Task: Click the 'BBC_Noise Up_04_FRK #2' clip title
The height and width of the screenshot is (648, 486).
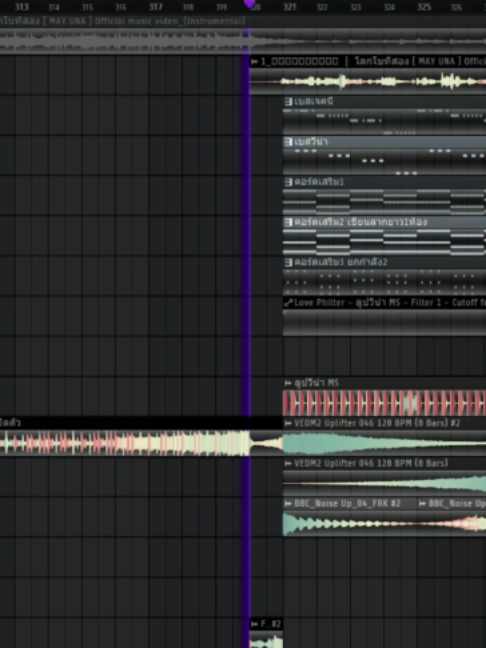Action: 347,503
